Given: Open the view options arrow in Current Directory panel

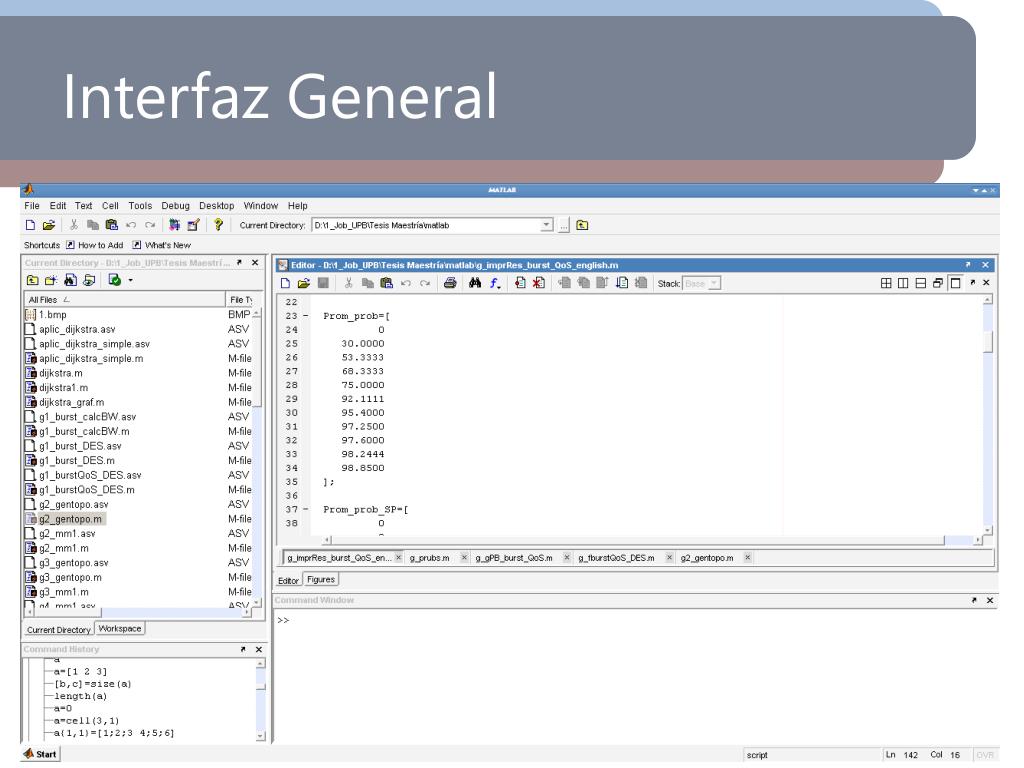Looking at the screenshot, I should pyautogui.click(x=131, y=280).
